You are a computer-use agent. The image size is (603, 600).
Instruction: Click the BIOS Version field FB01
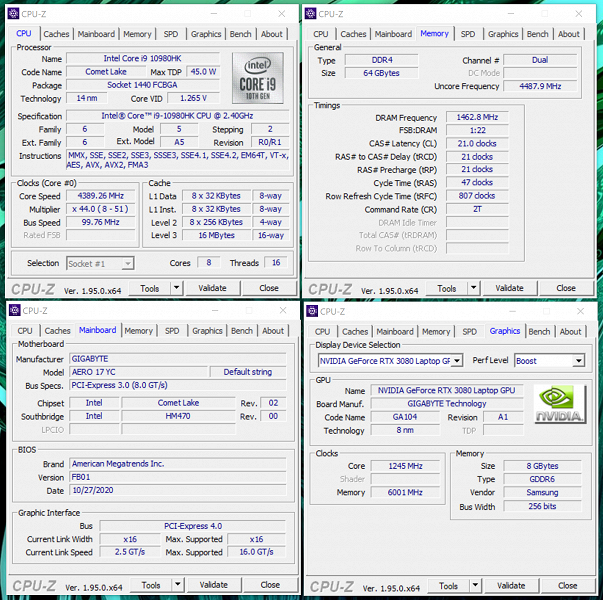[x=178, y=477]
